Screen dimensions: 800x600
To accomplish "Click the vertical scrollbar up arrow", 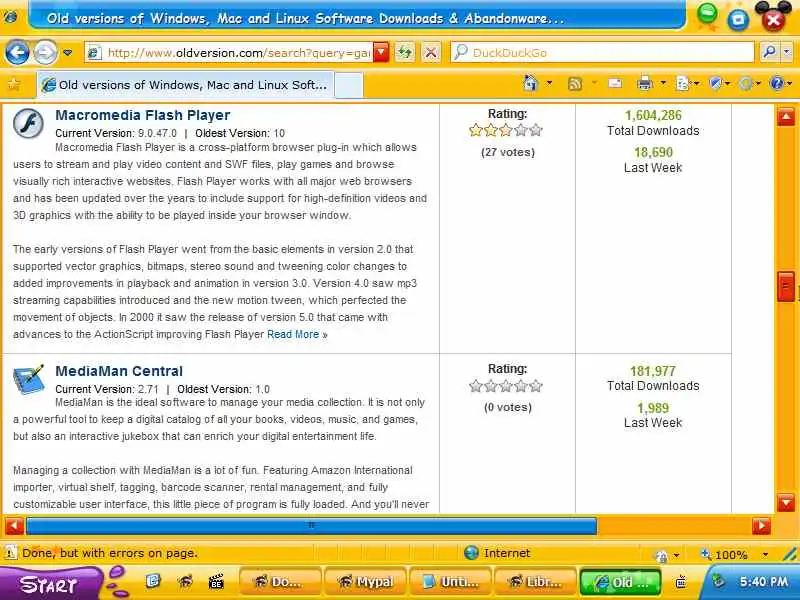I will [x=786, y=117].
